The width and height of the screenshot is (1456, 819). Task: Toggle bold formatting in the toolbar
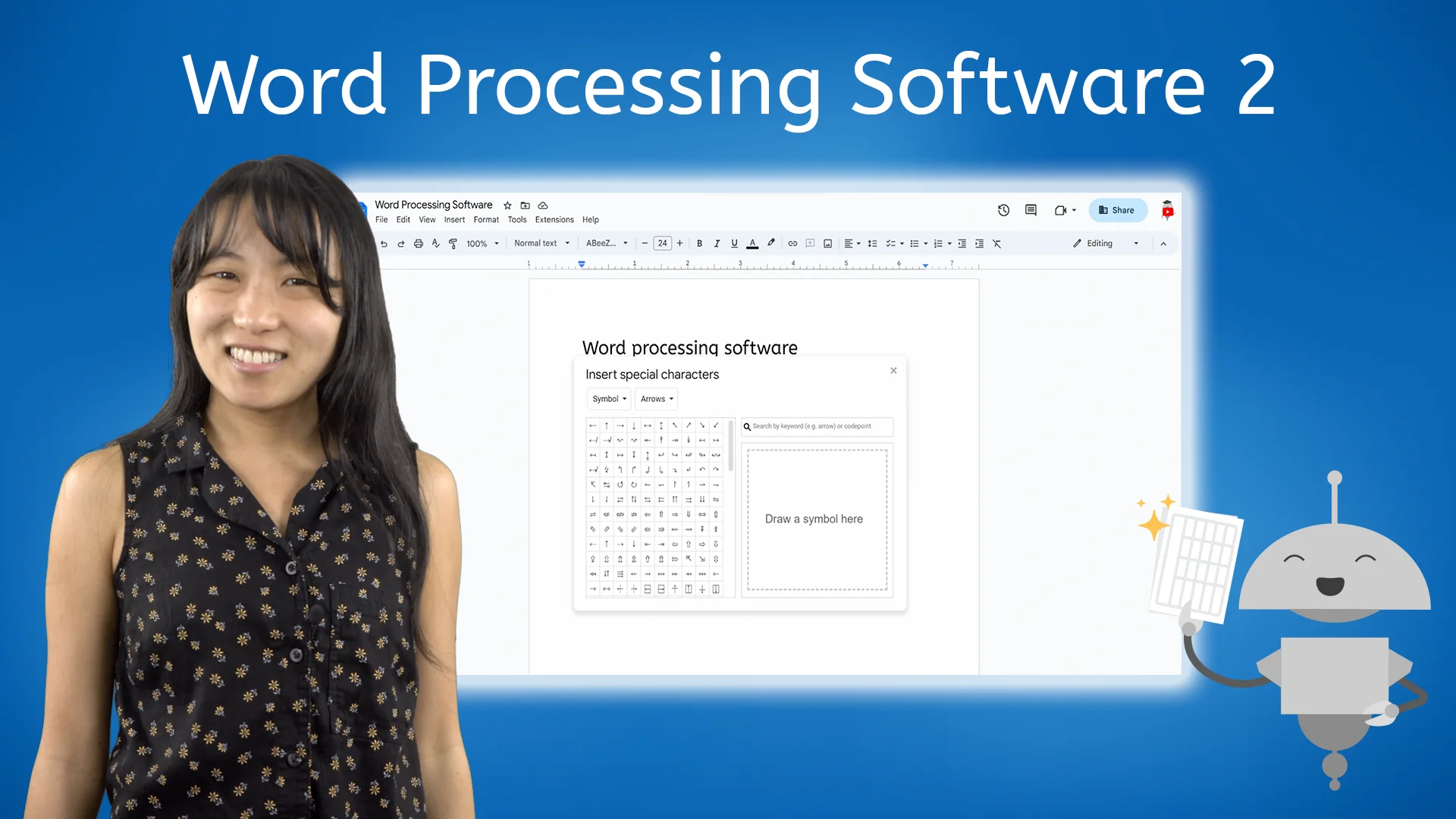(699, 243)
